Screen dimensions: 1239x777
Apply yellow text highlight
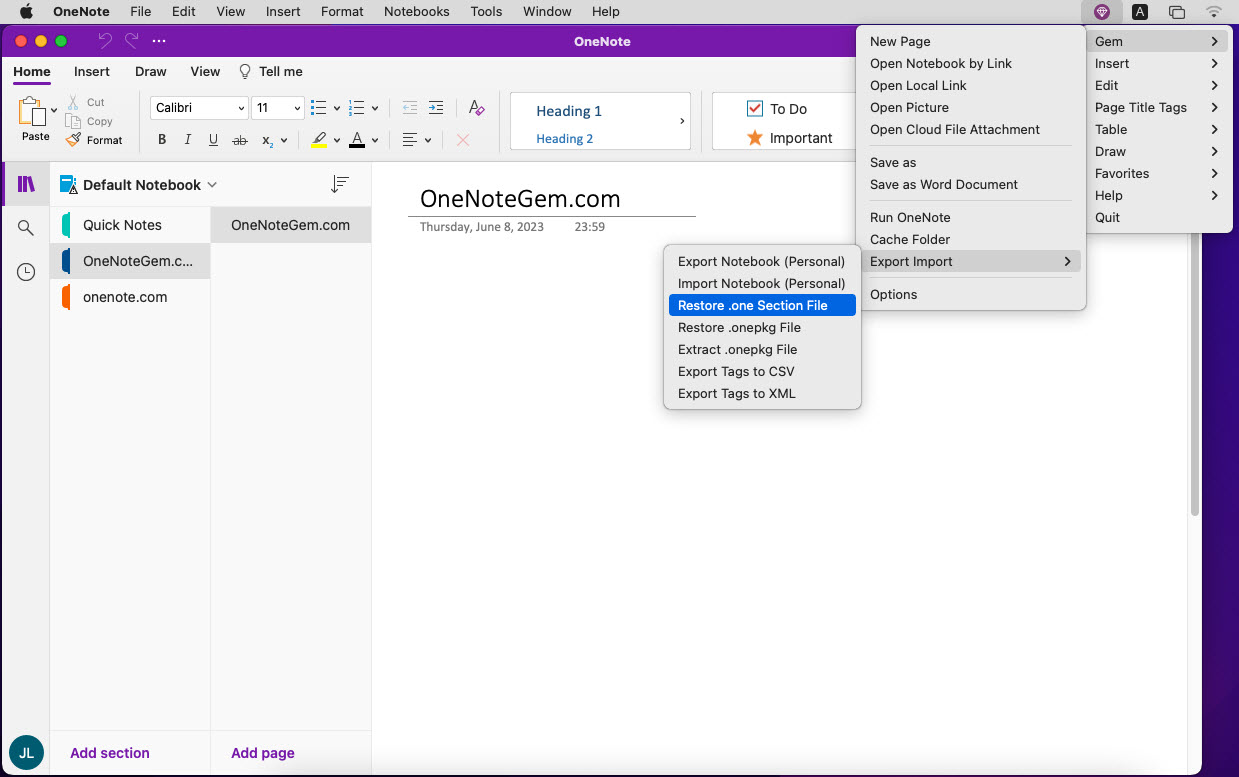[319, 140]
